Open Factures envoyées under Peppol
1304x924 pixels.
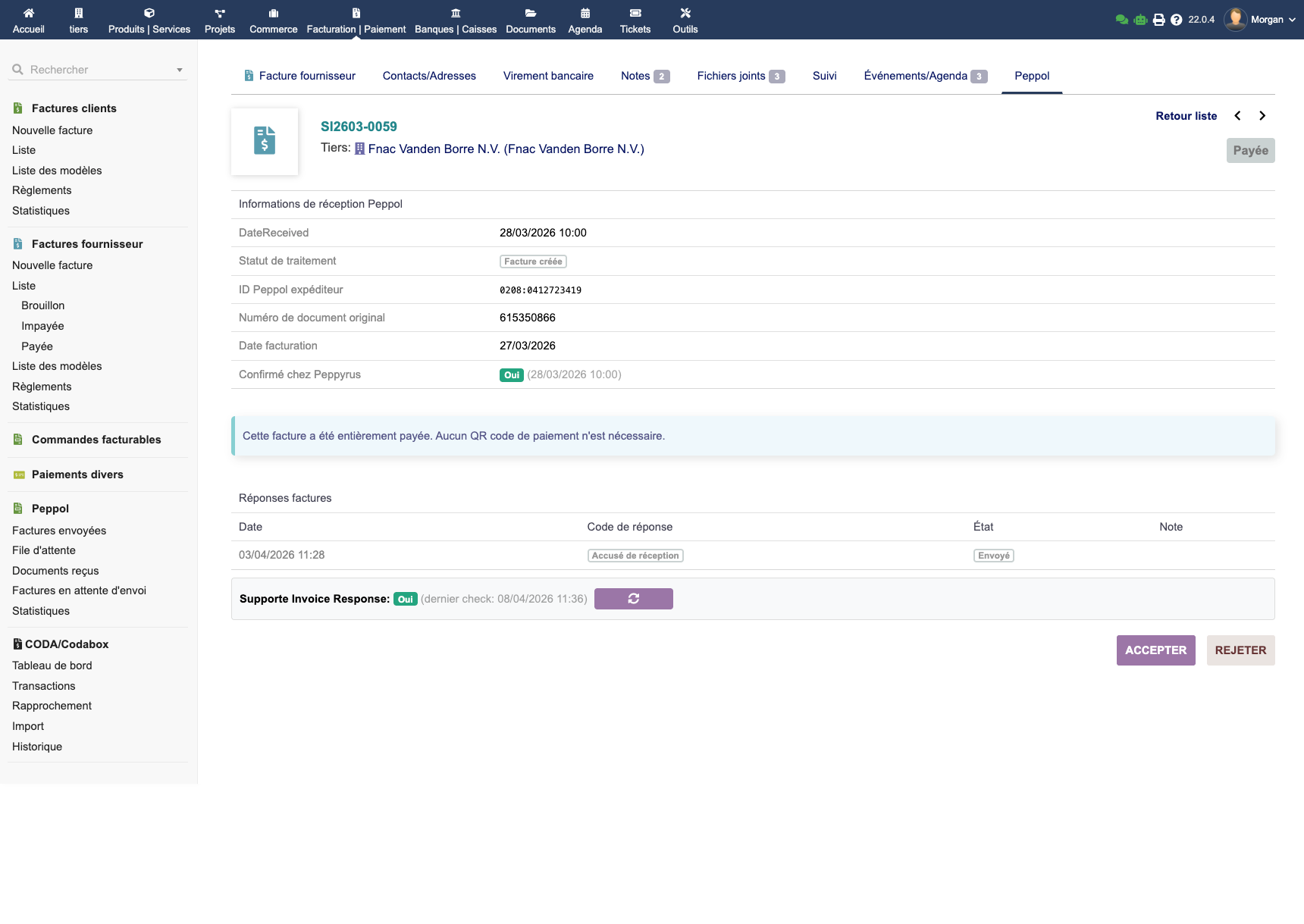tap(59, 531)
